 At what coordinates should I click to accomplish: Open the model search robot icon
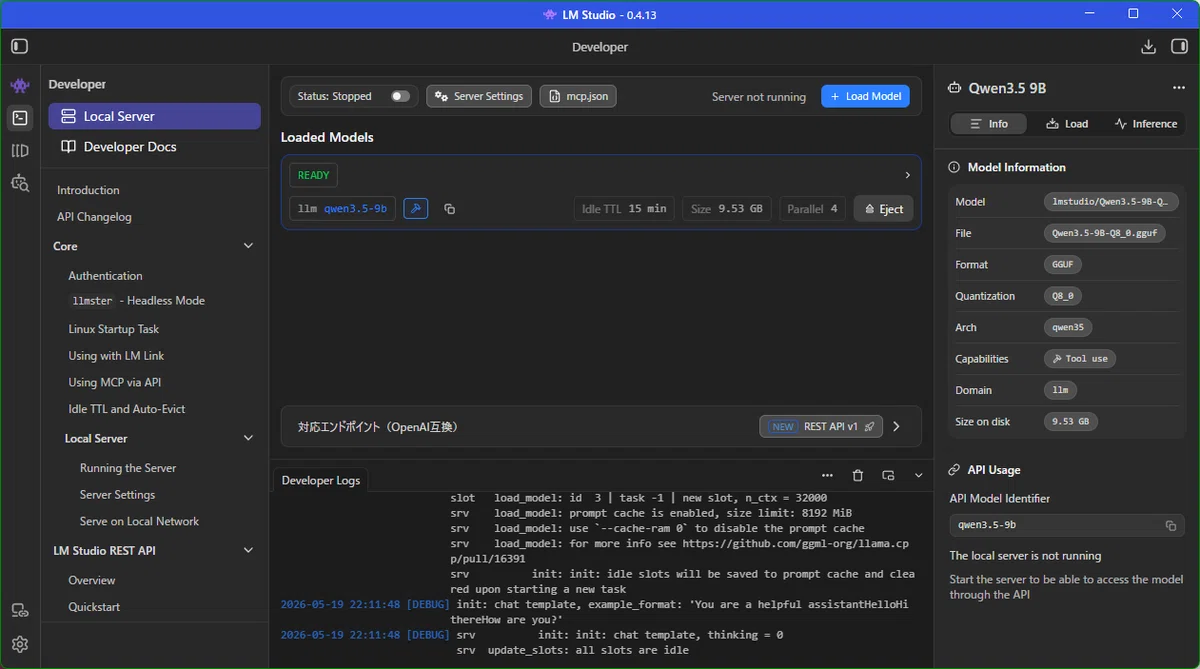coord(20,183)
